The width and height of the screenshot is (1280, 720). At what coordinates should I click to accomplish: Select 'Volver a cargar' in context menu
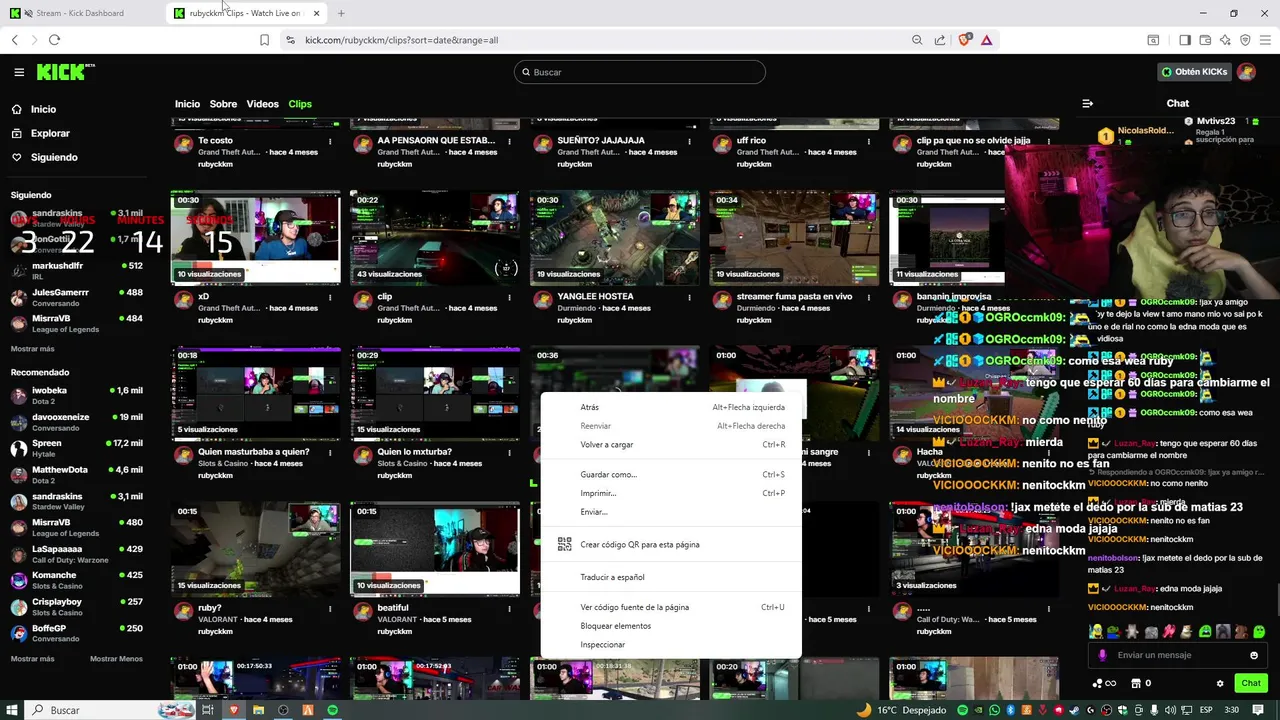pos(671,445)
